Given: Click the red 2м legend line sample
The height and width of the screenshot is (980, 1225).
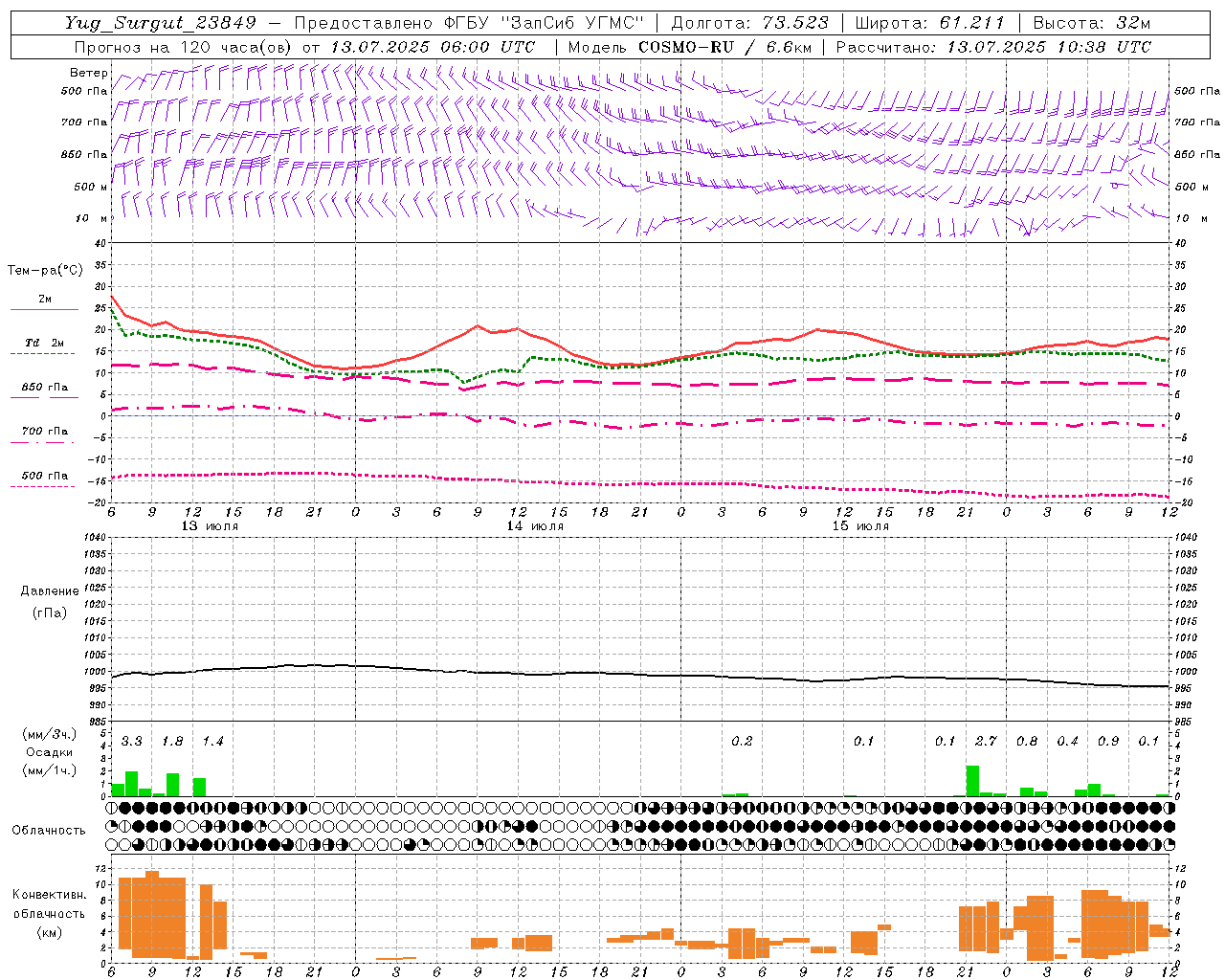Looking at the screenshot, I should 44,309.
